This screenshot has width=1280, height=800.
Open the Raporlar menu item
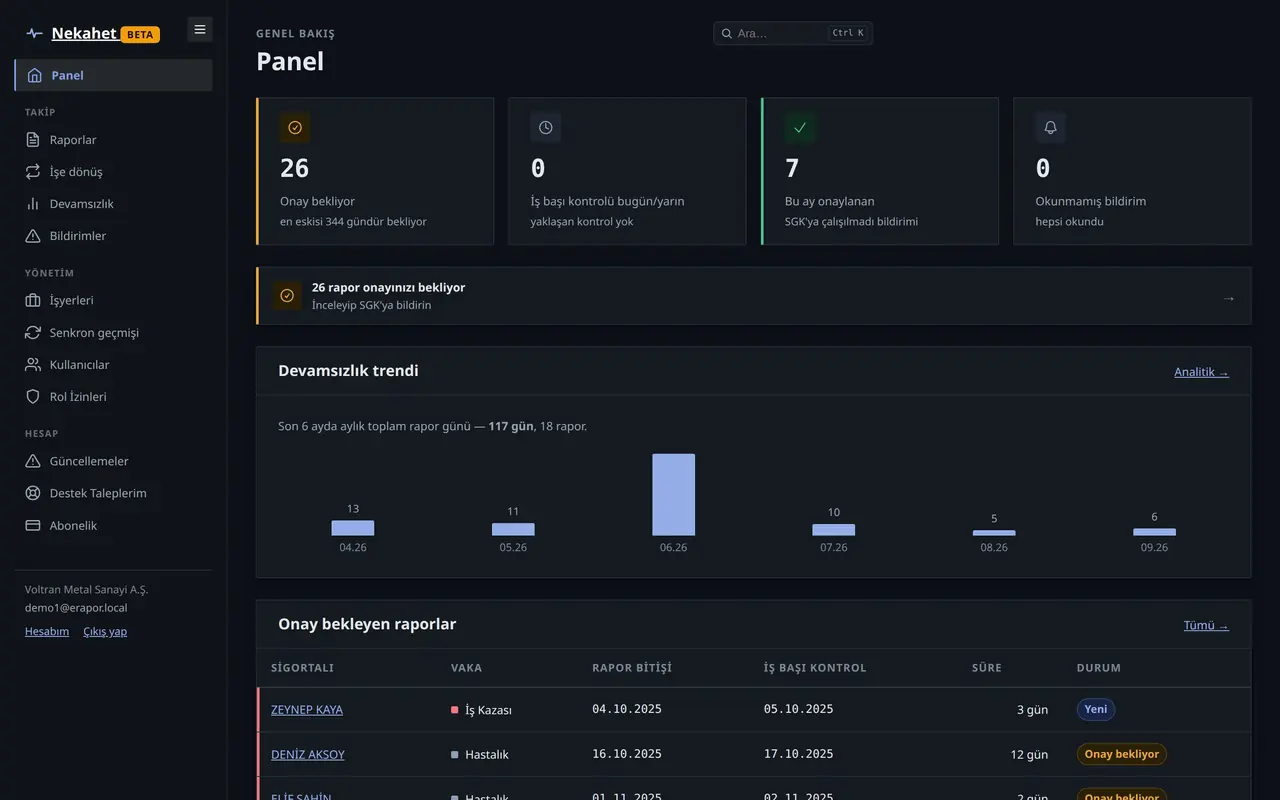coord(113,140)
